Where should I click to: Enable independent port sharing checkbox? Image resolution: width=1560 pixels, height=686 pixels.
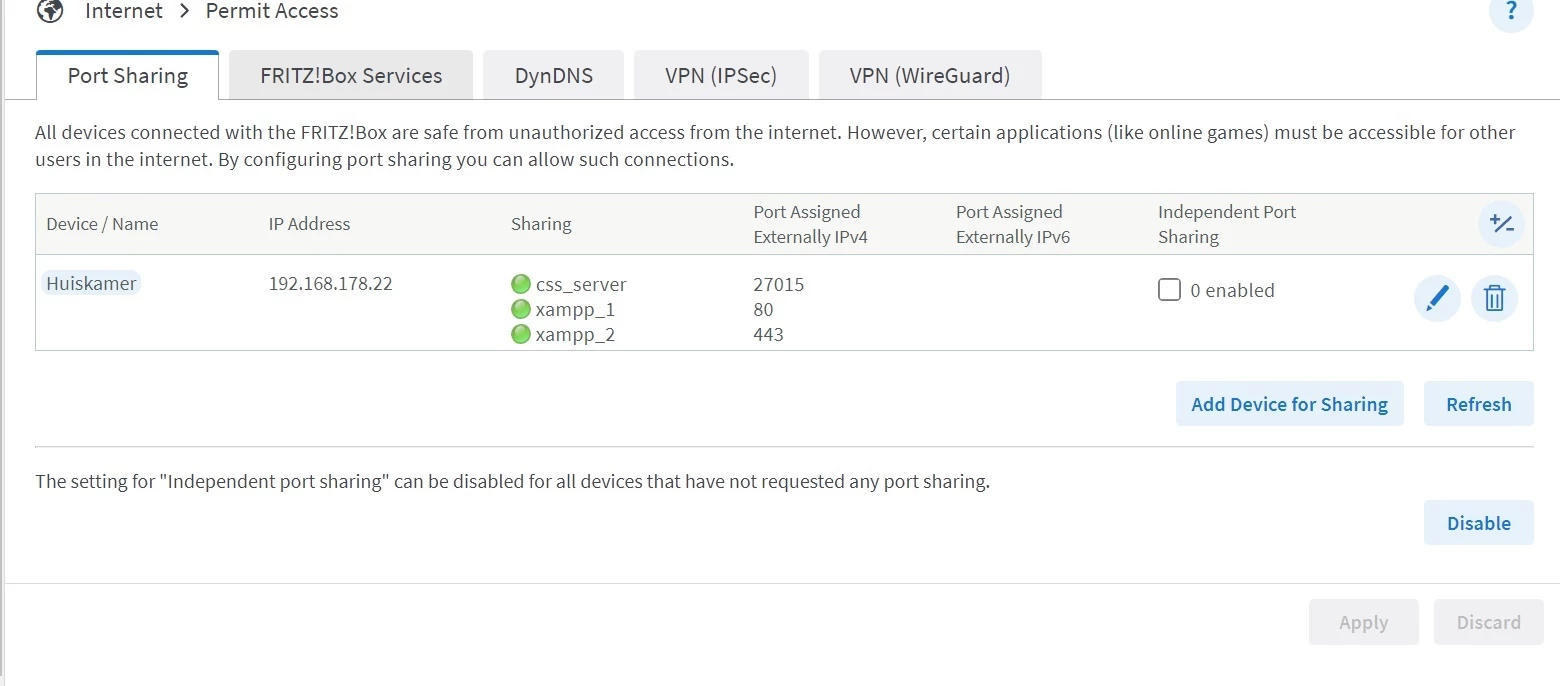1169,290
